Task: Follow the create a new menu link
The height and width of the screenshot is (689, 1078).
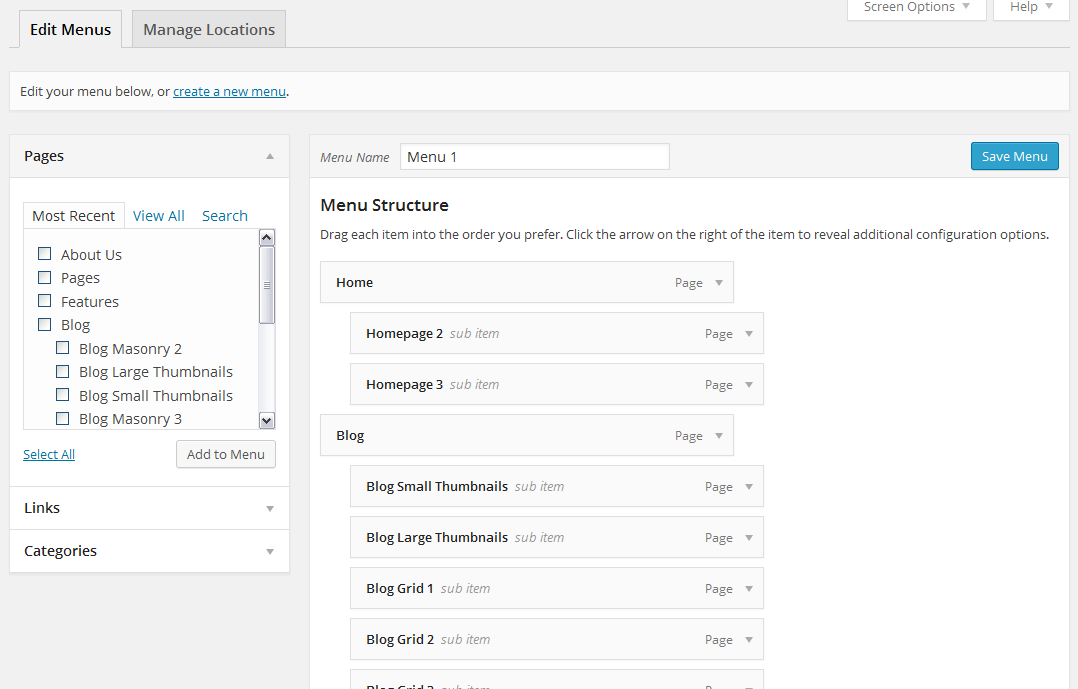Action: tap(229, 91)
